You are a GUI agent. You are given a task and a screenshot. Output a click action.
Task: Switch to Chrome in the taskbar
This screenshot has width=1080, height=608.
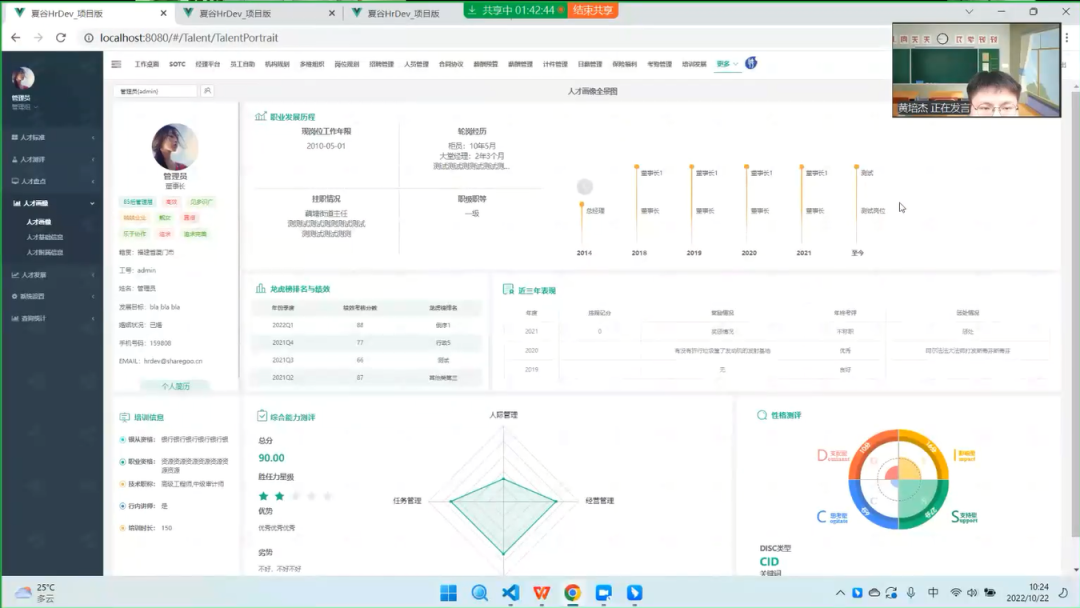click(x=572, y=593)
